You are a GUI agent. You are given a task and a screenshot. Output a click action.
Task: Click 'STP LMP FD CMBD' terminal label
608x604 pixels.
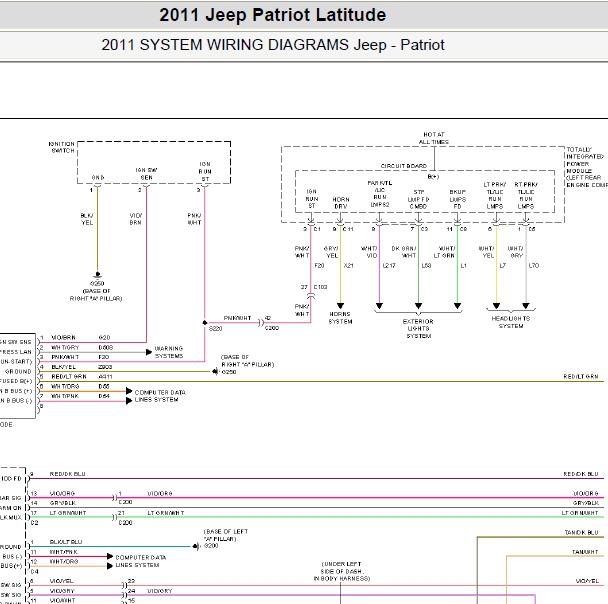(418, 199)
